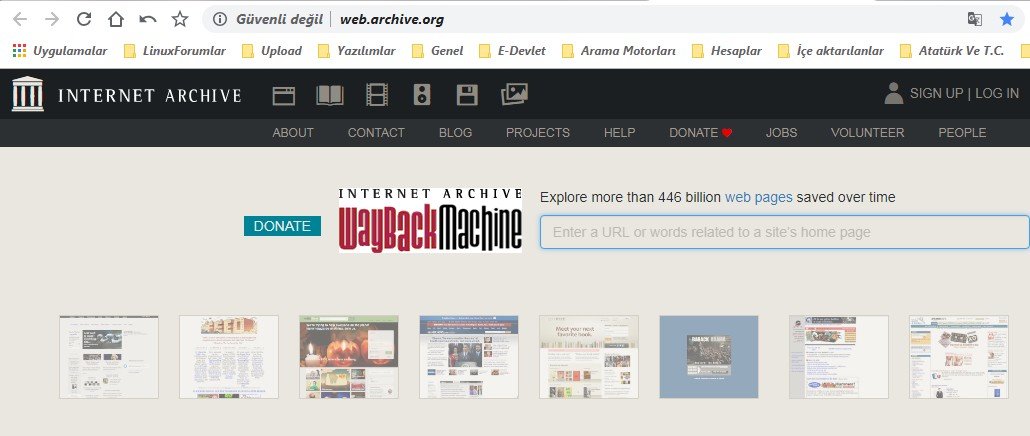Click the browser forward arrow
The width and height of the screenshot is (1030, 436).
click(52, 19)
